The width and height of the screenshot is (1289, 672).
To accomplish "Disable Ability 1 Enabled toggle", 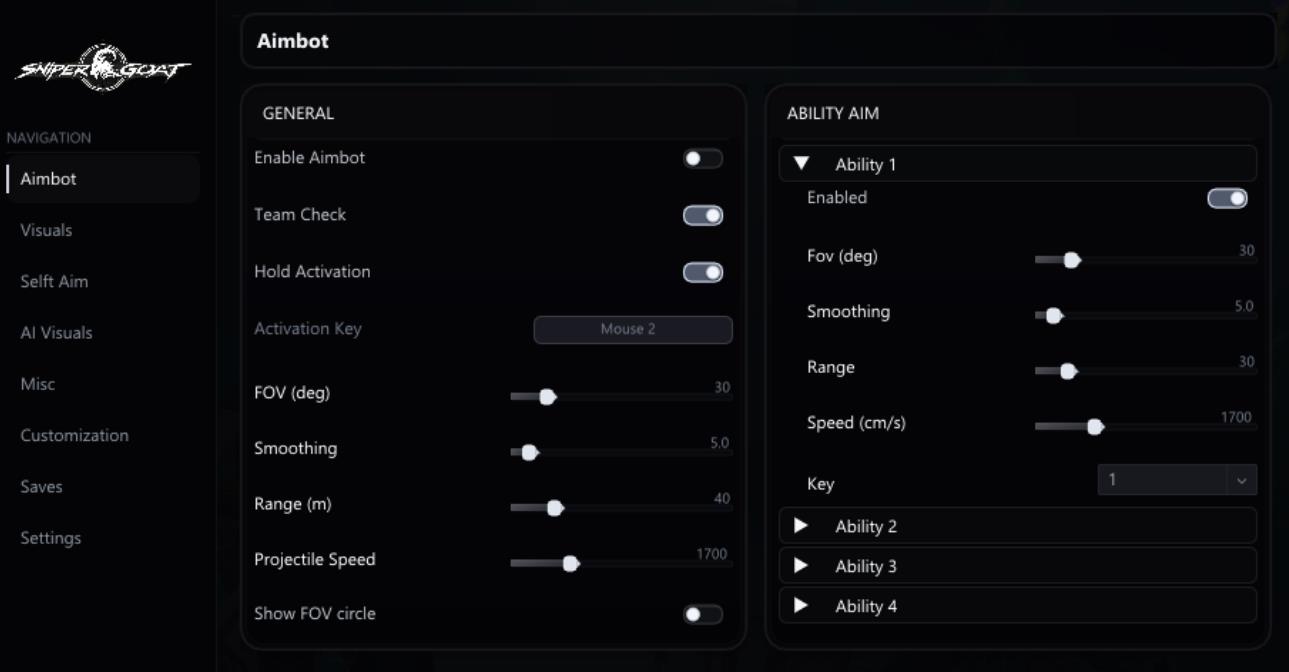I will (1227, 198).
